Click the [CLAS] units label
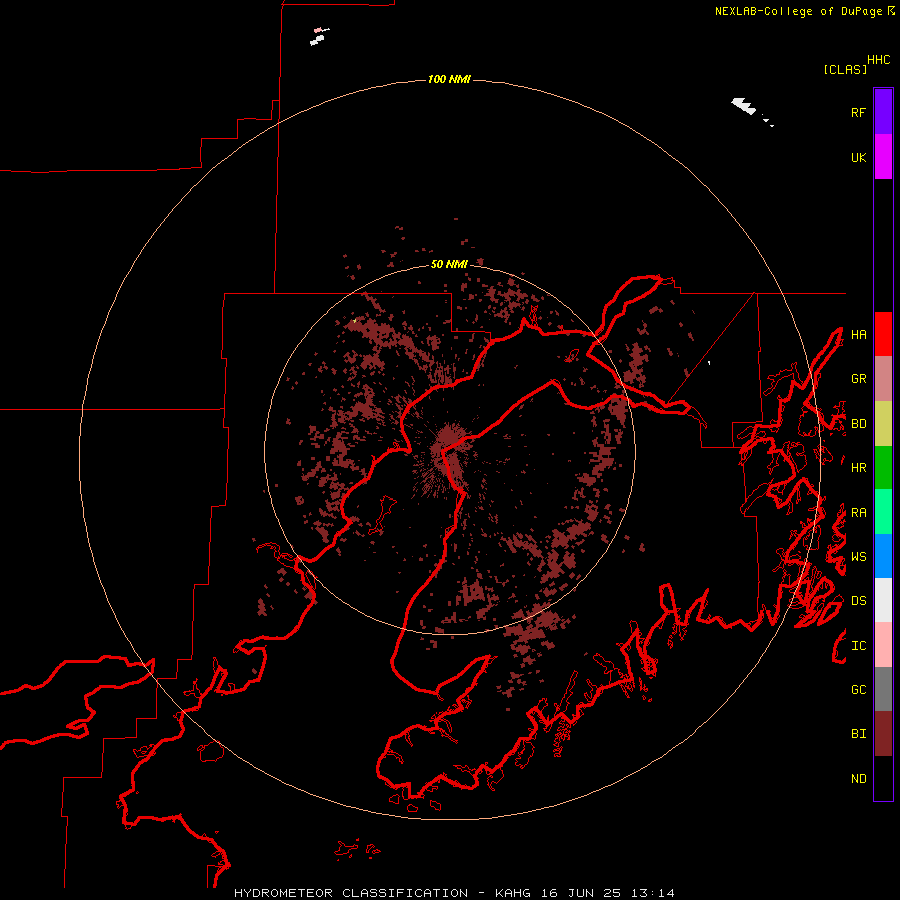 [845, 69]
